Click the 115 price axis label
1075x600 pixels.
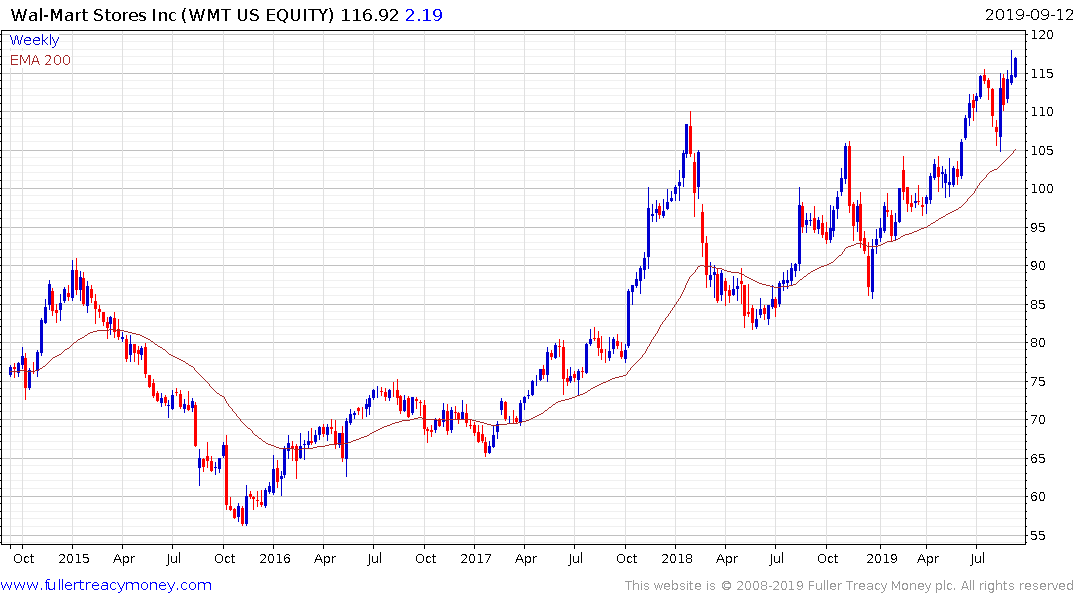coord(1042,73)
